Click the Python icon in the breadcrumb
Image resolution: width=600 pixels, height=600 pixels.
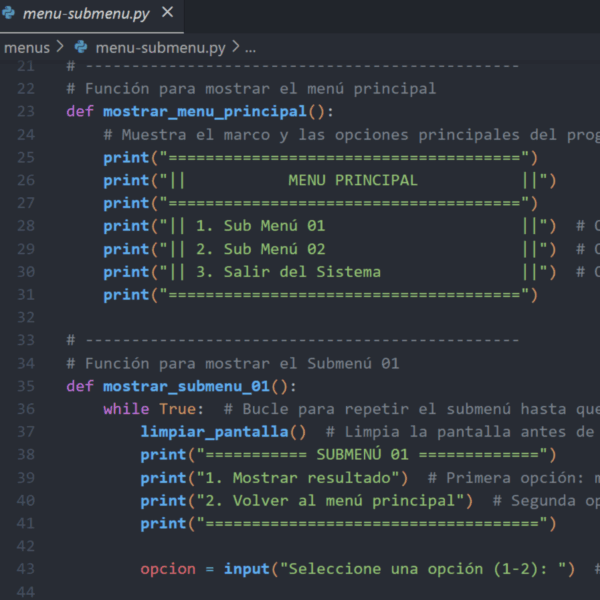click(81, 47)
